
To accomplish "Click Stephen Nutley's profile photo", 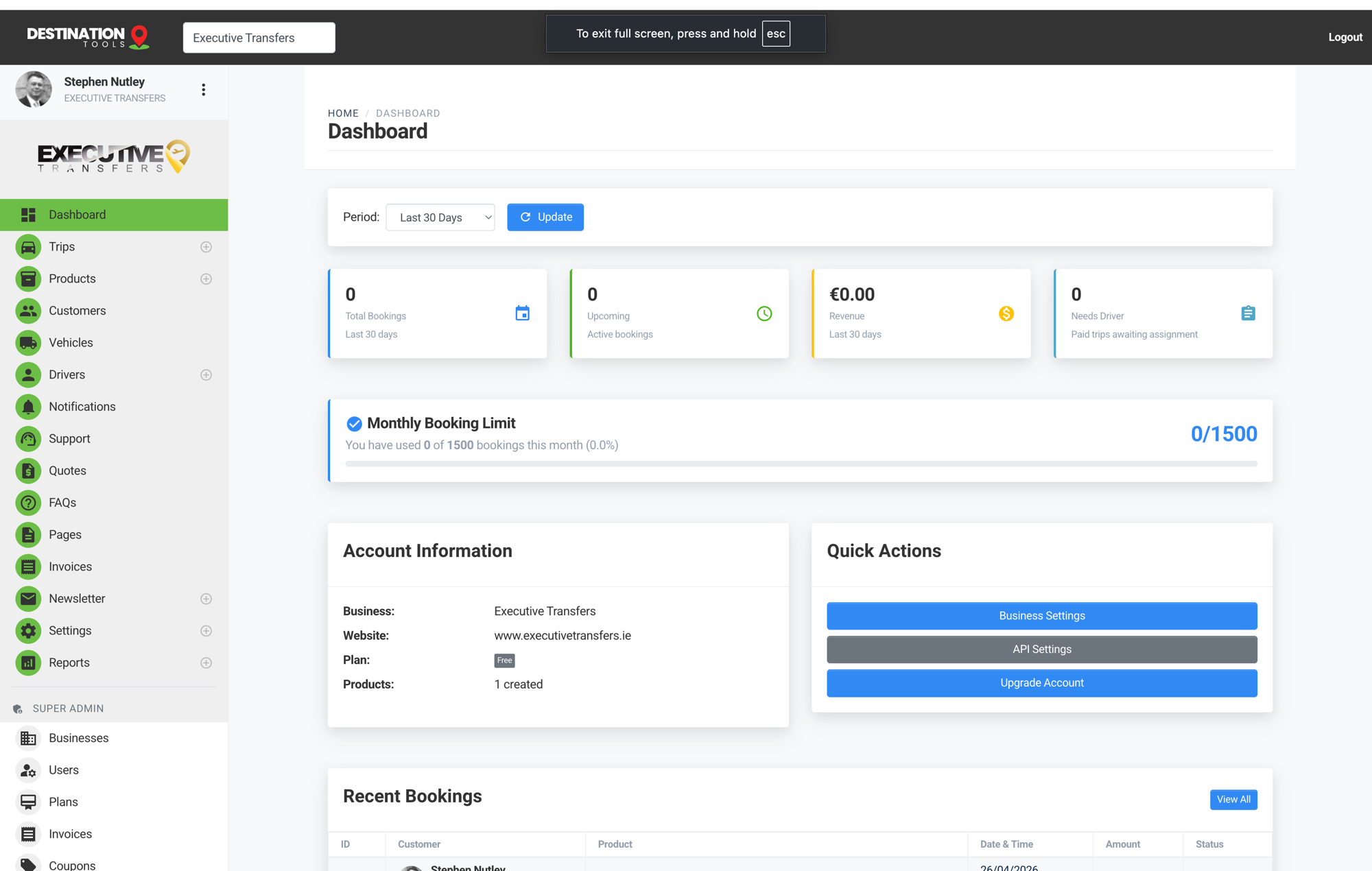I will tap(34, 89).
